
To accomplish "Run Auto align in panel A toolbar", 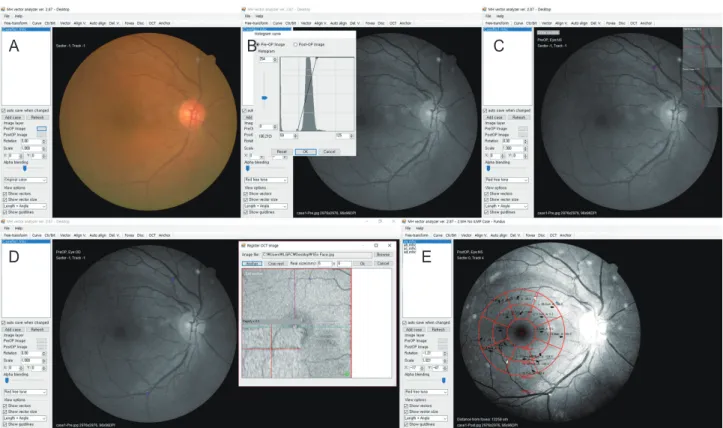I will pyautogui.click(x=97, y=23).
